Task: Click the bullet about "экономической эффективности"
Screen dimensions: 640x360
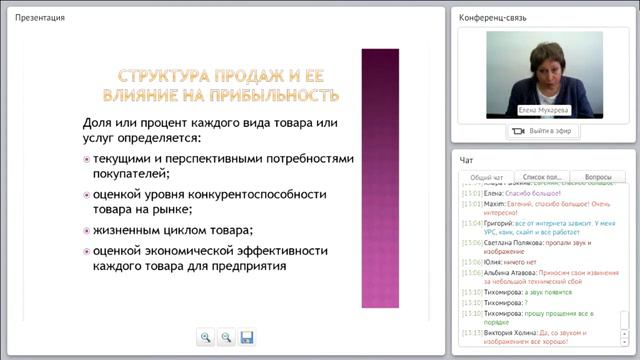Action: pos(211,258)
